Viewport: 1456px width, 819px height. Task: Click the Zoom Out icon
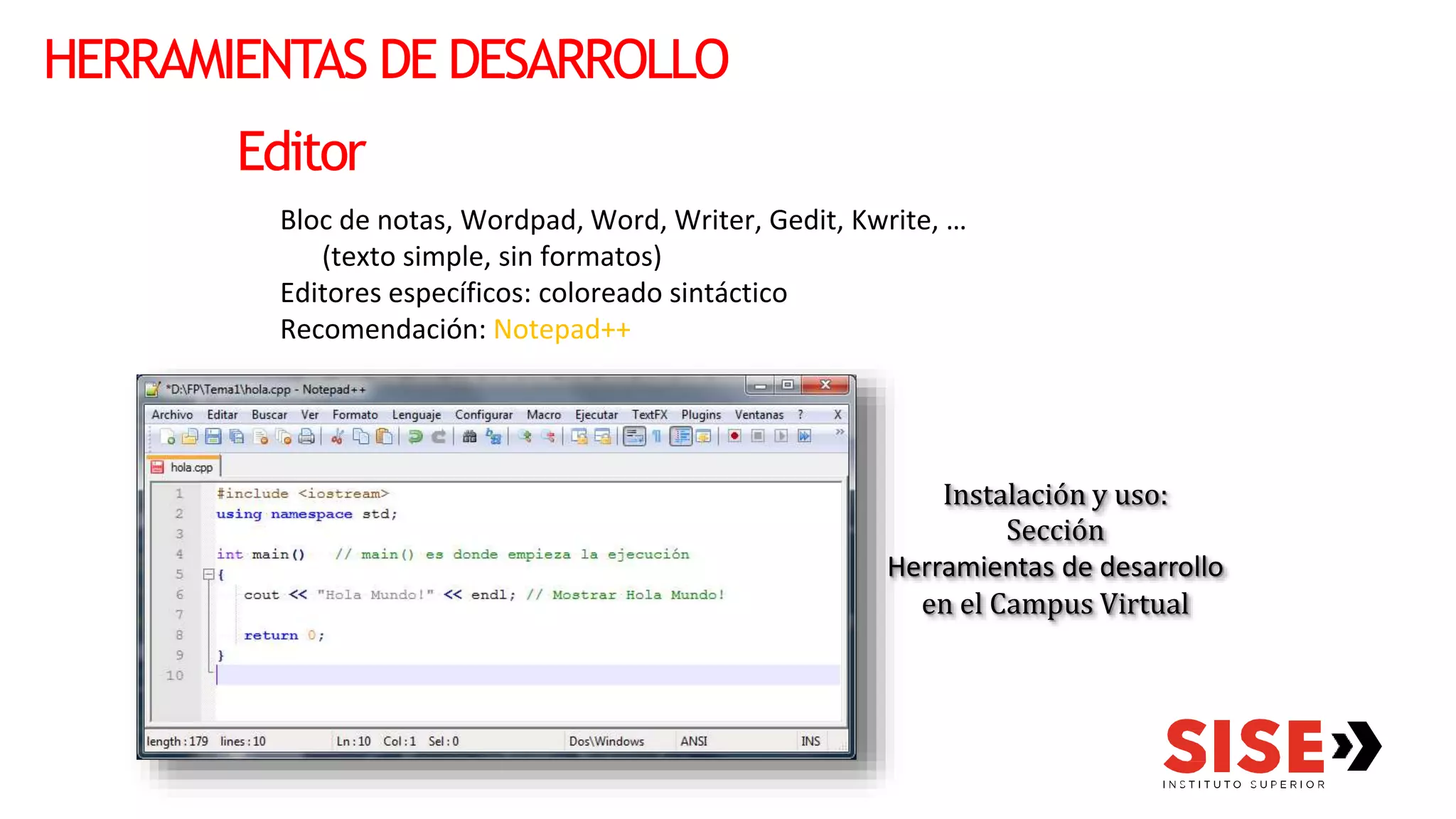pyautogui.click(x=548, y=437)
